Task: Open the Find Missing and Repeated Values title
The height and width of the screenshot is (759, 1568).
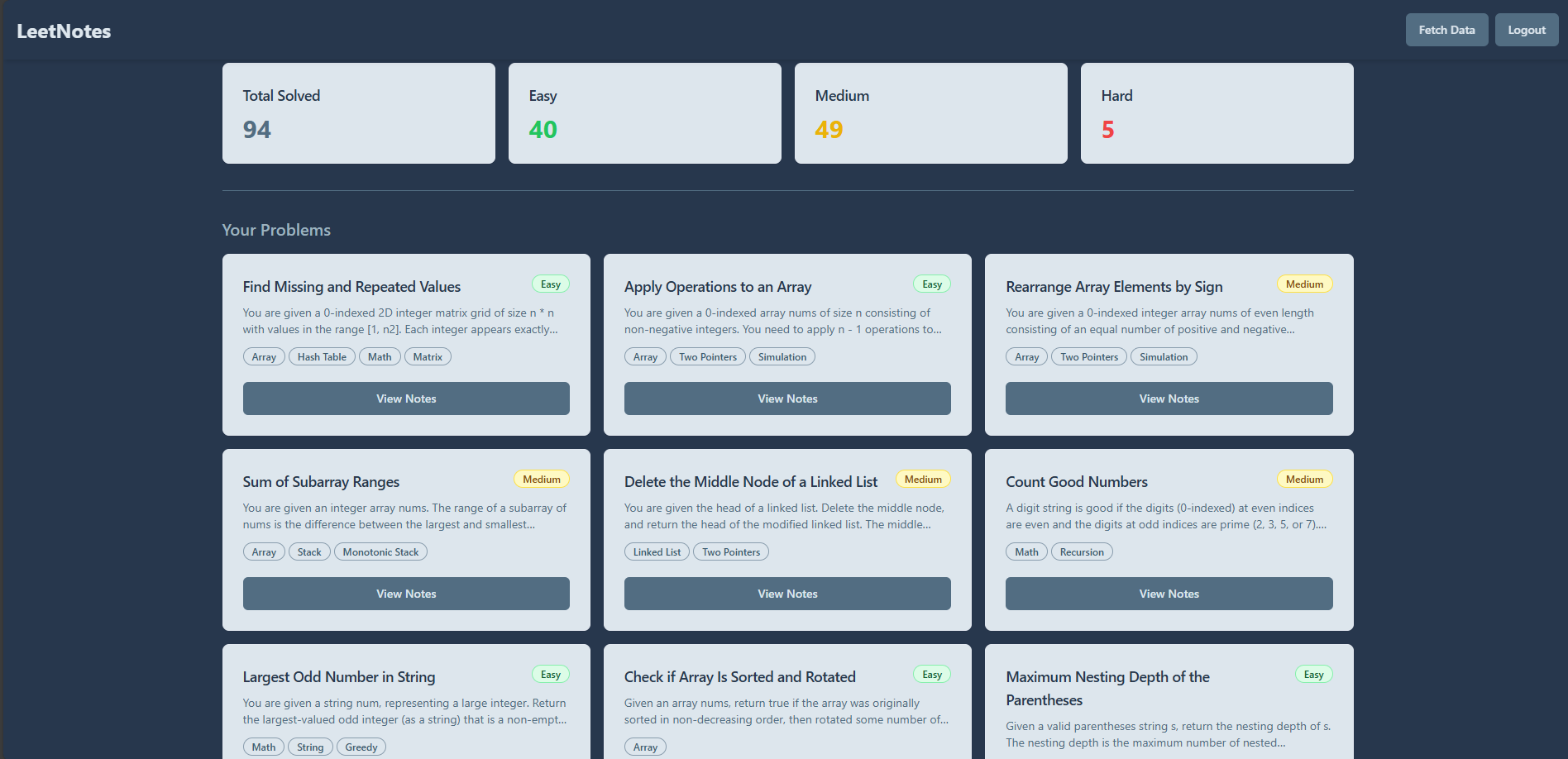Action: coord(351,287)
